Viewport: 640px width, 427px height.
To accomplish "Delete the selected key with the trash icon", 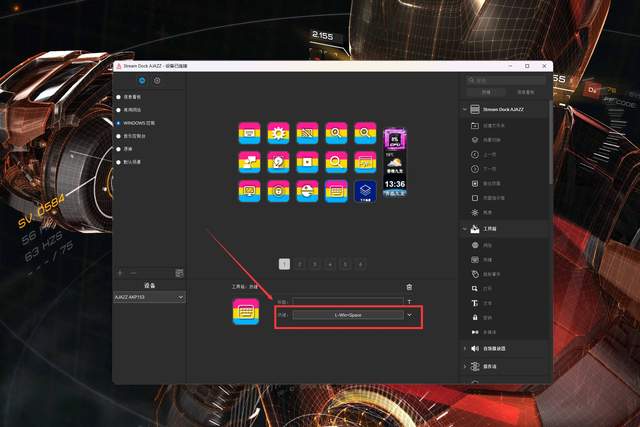I will (x=409, y=287).
